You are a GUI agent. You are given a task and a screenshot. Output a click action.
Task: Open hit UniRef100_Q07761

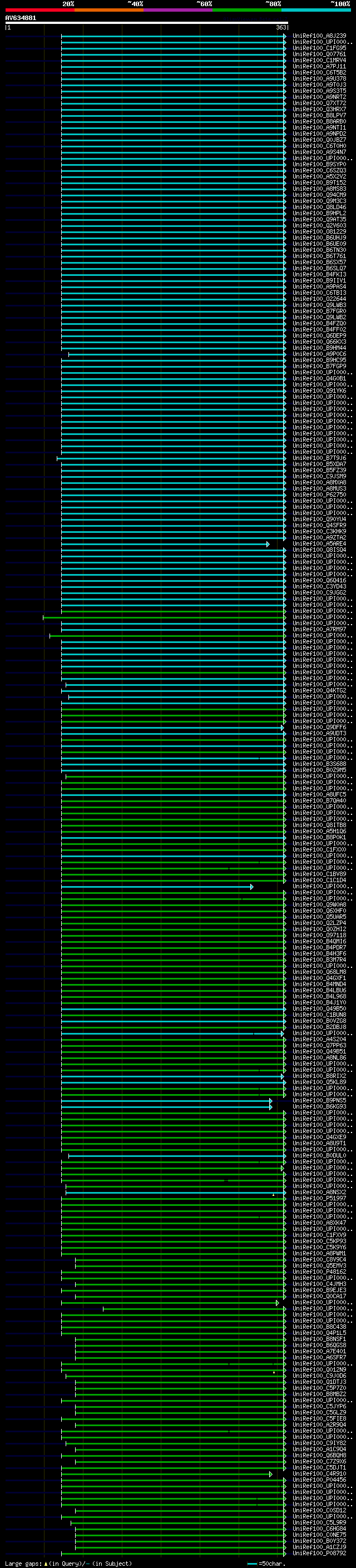(x=319, y=54)
